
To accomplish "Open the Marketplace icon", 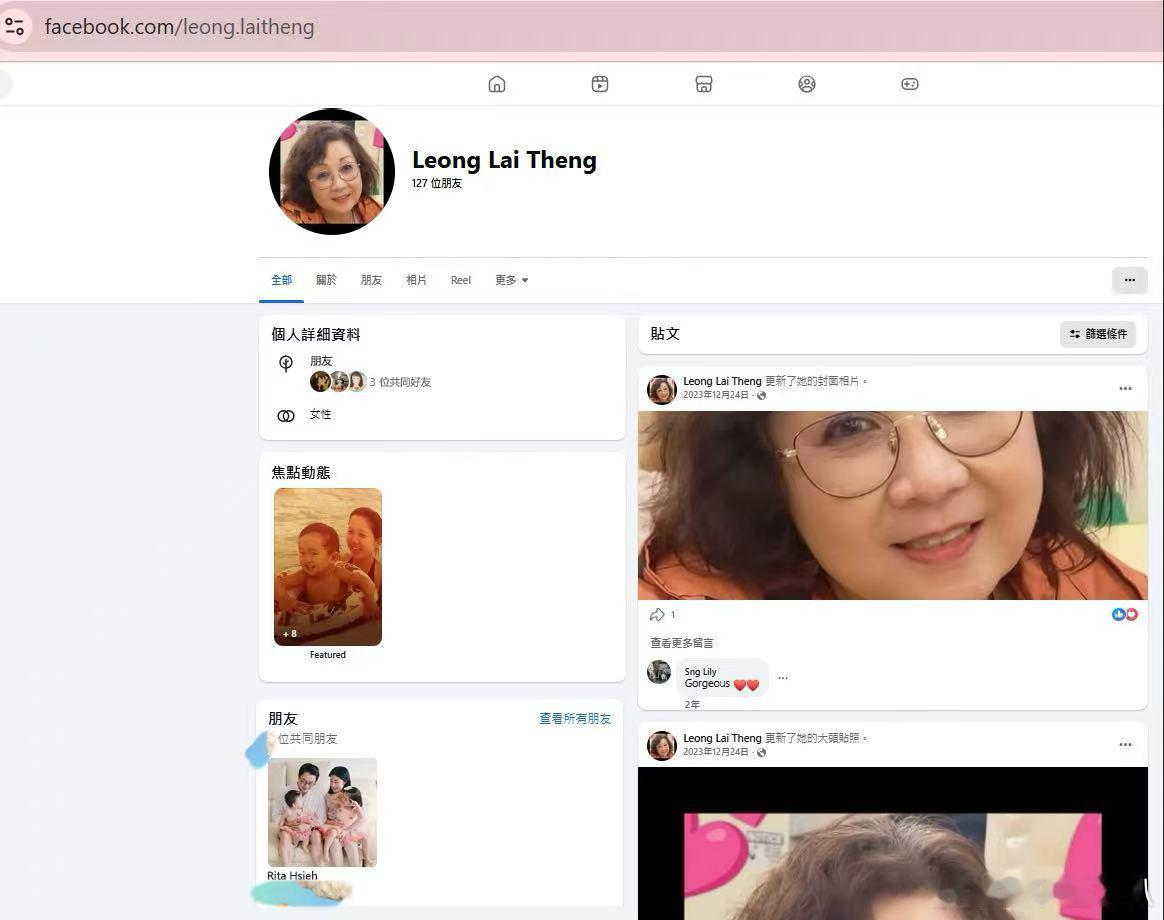I will pyautogui.click(x=704, y=84).
